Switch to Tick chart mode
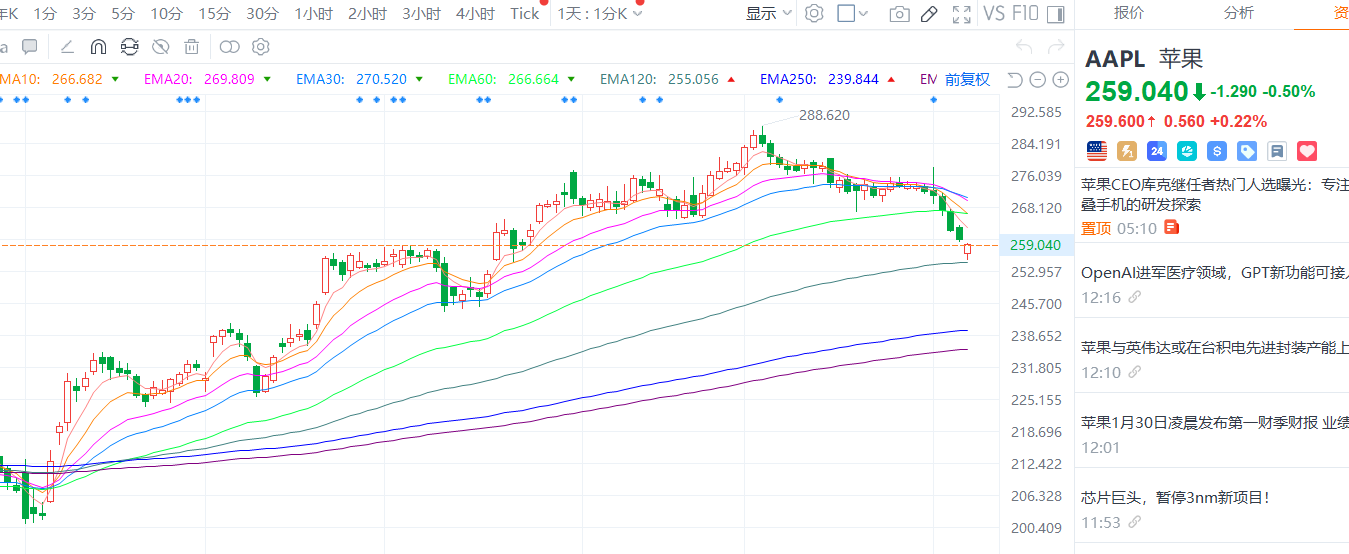The image size is (1349, 554). (524, 14)
